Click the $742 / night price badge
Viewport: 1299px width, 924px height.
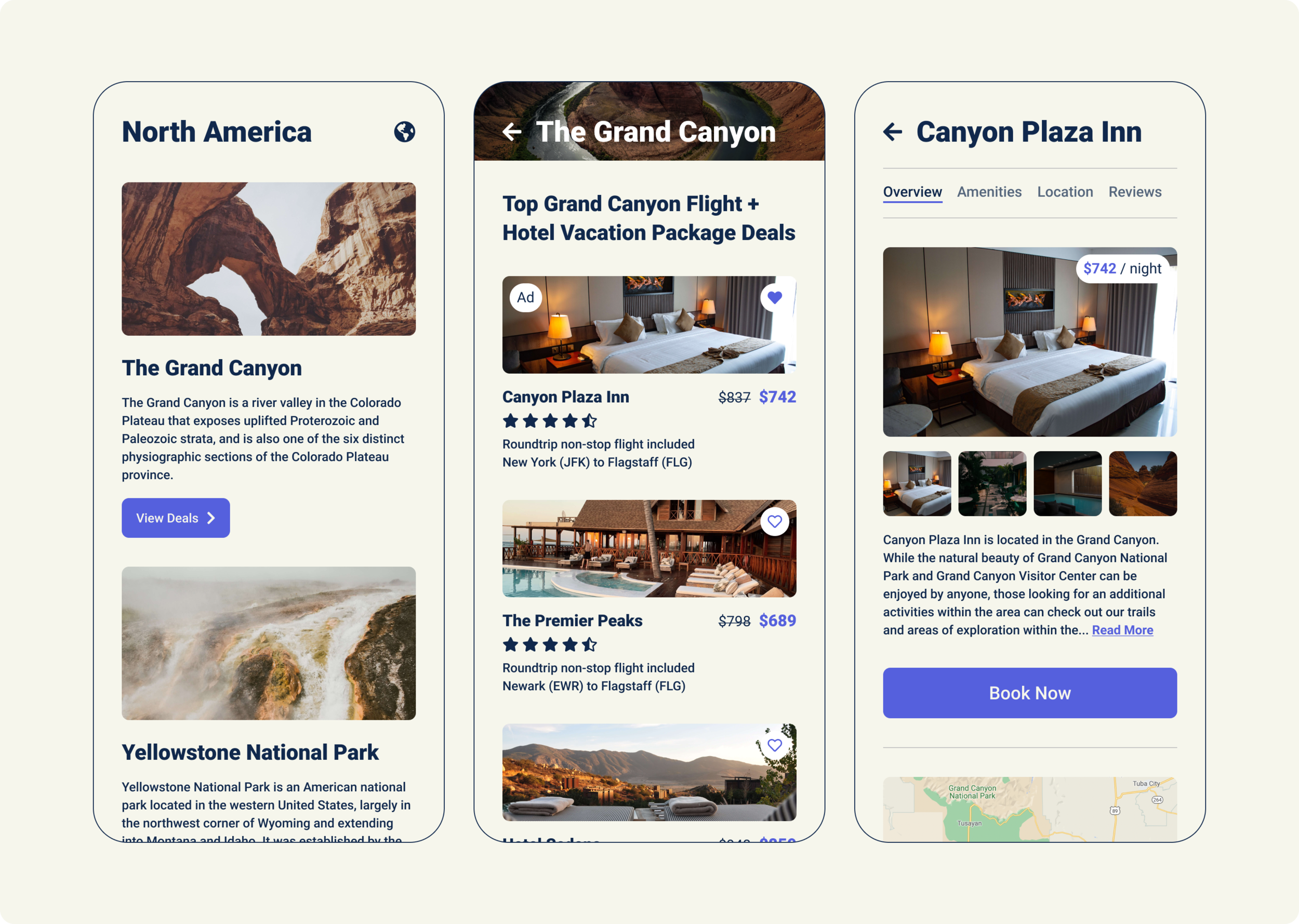tap(1122, 269)
